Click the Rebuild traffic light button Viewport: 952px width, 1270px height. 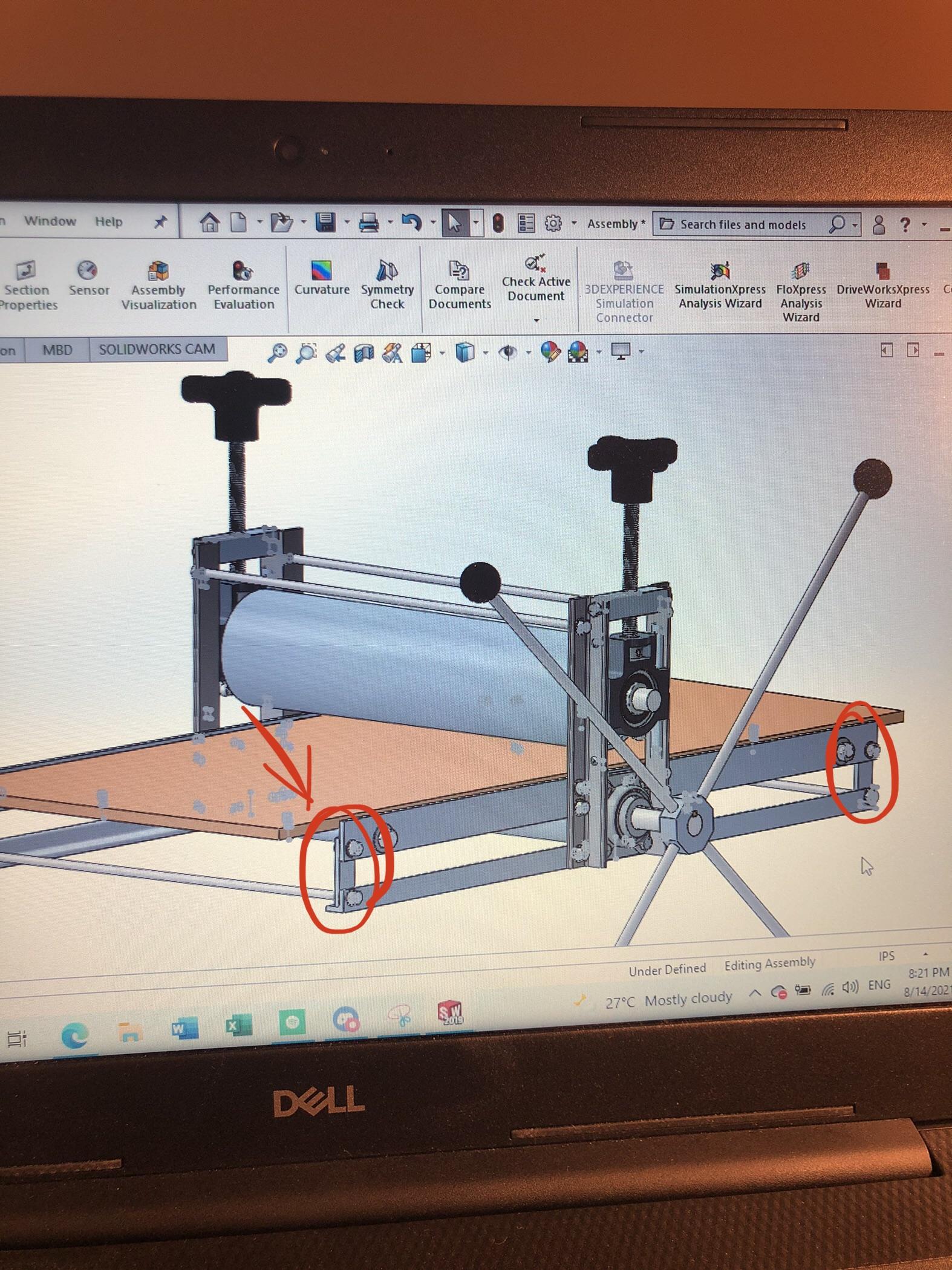point(498,224)
